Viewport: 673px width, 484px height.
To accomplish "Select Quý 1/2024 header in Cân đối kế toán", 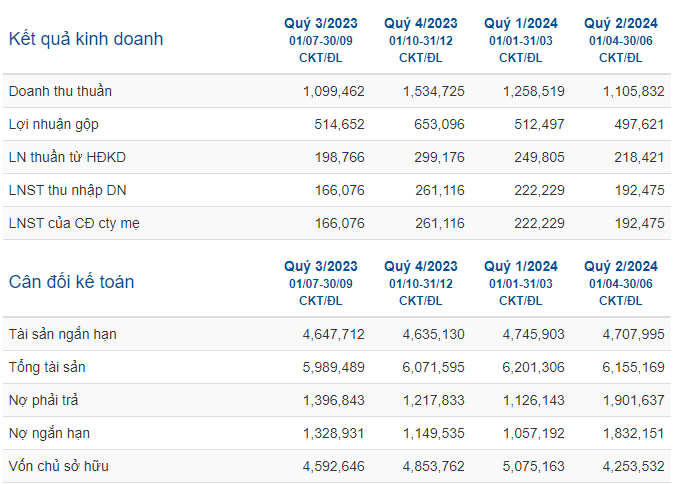I will (521, 266).
